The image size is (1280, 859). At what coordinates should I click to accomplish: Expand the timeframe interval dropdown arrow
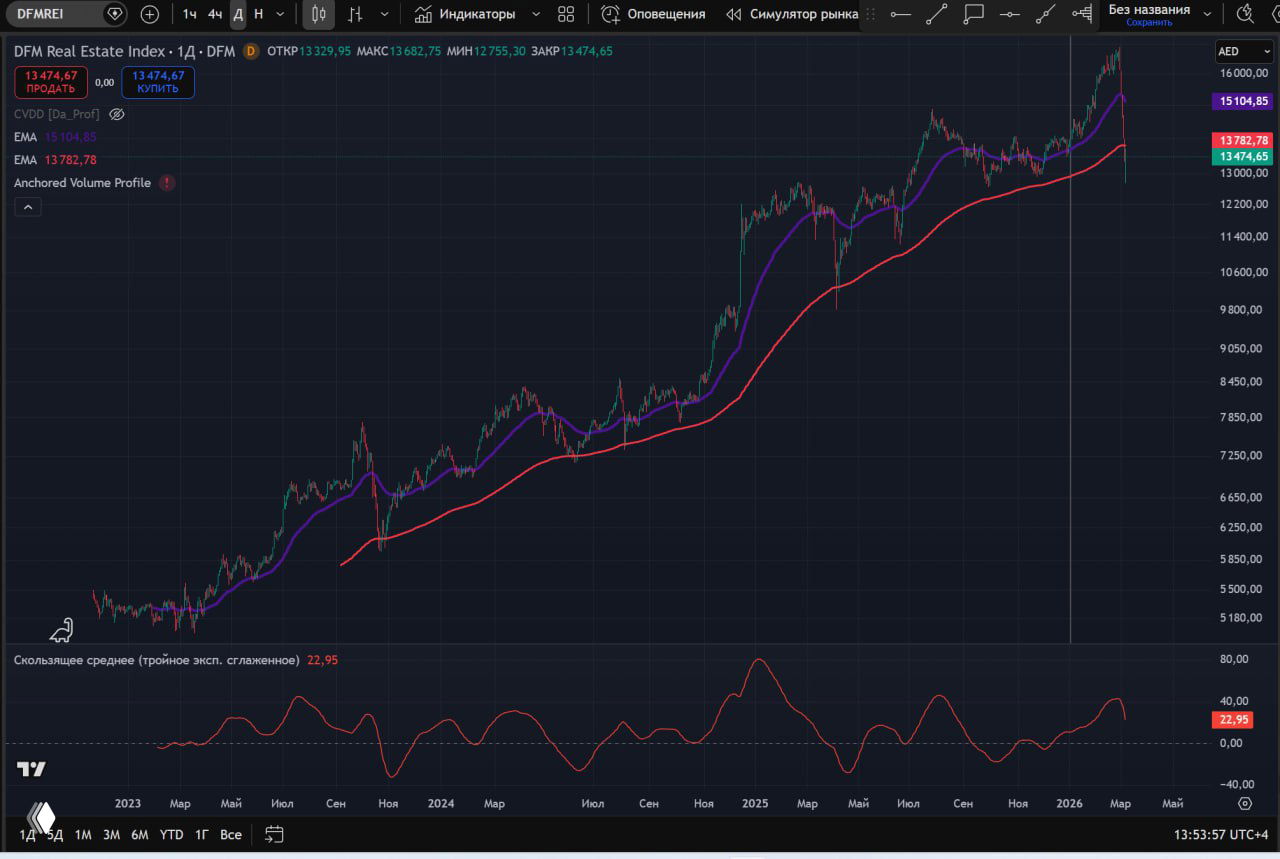[280, 14]
